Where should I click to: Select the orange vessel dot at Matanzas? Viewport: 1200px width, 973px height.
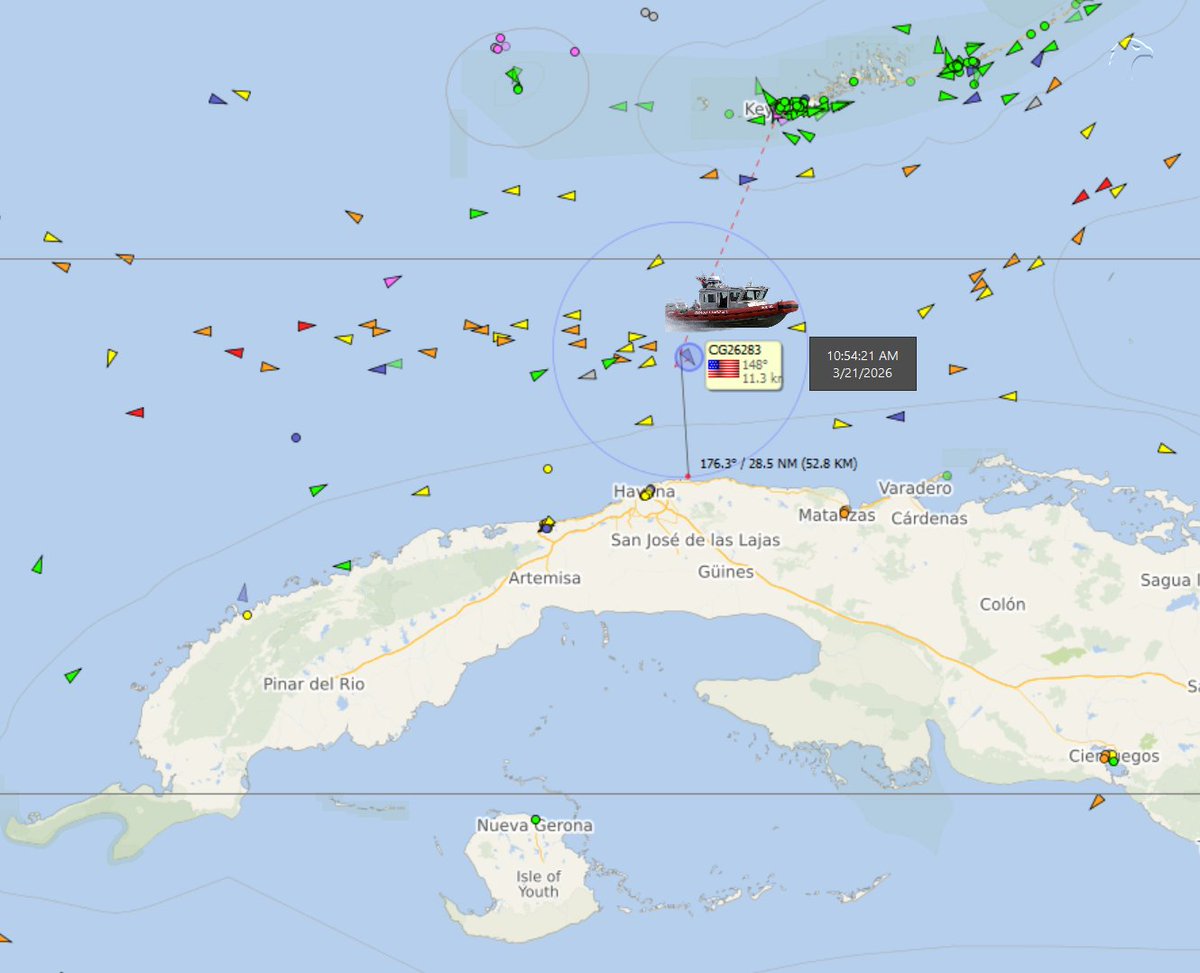point(844,512)
